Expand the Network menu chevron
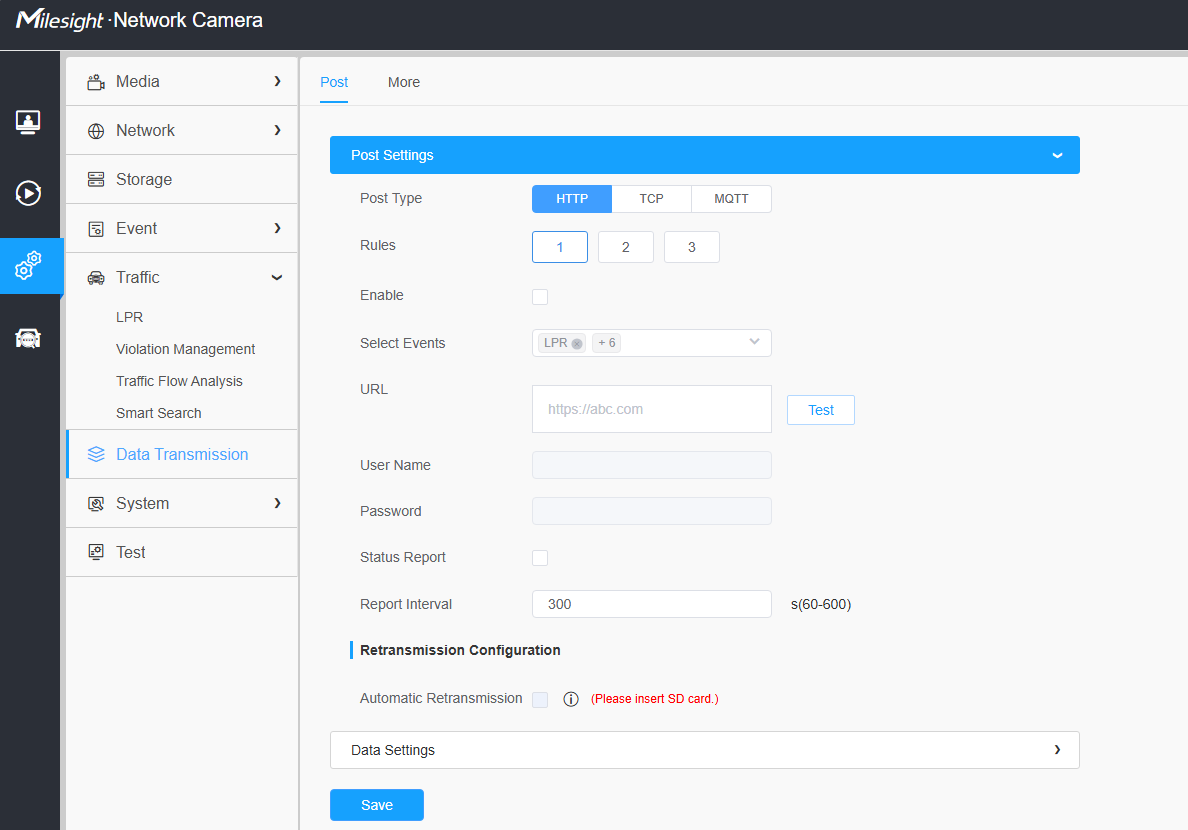The height and width of the screenshot is (830, 1188). [x=277, y=130]
